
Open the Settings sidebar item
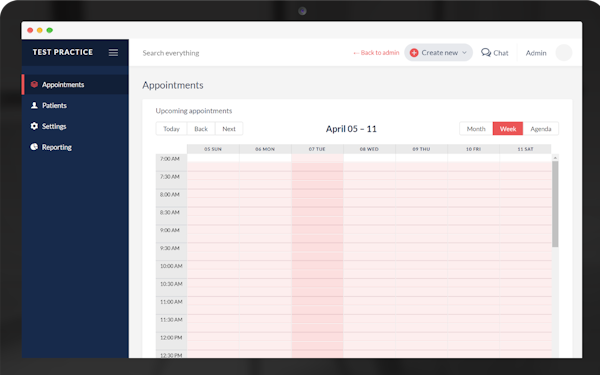tap(75, 126)
